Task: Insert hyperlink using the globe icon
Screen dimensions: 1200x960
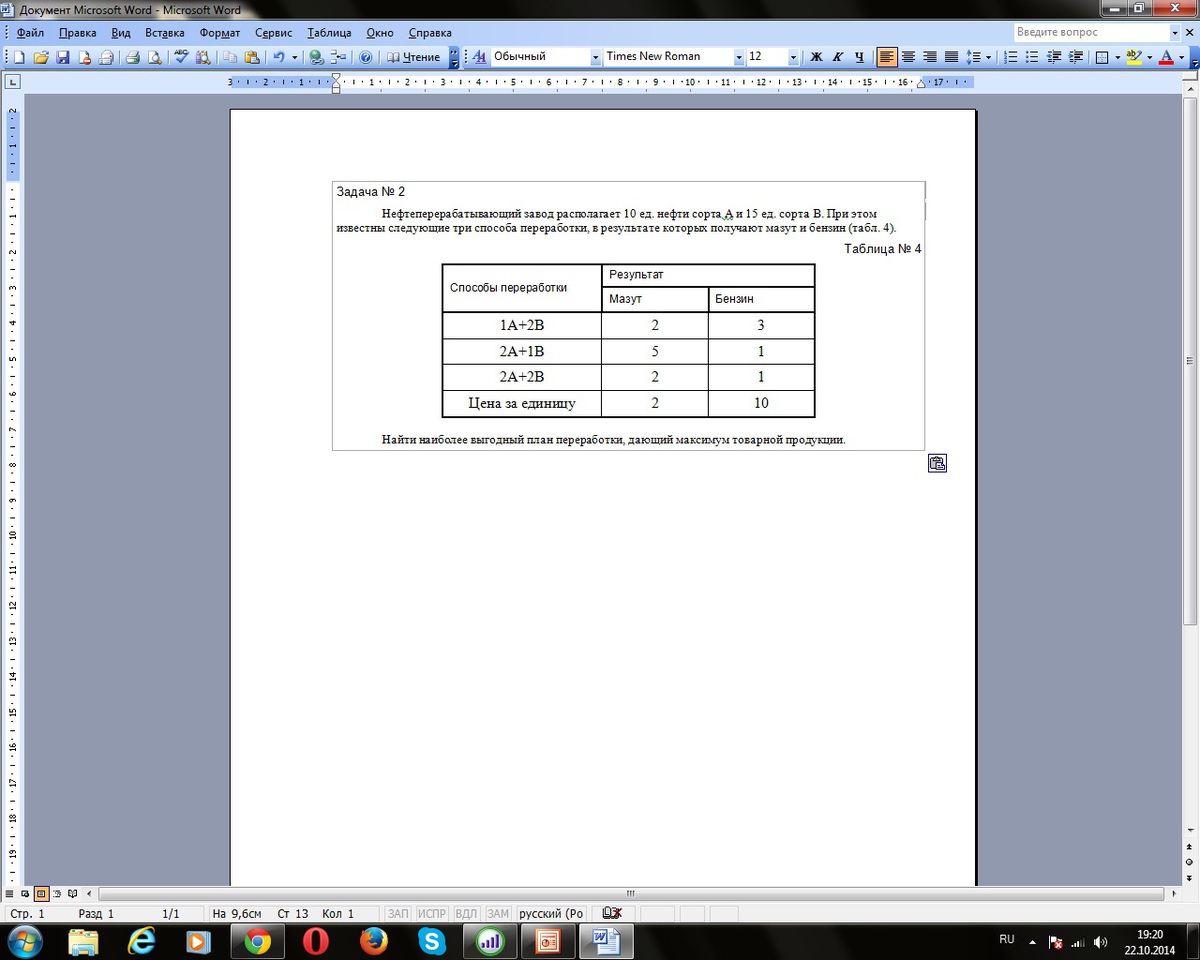Action: (316, 57)
